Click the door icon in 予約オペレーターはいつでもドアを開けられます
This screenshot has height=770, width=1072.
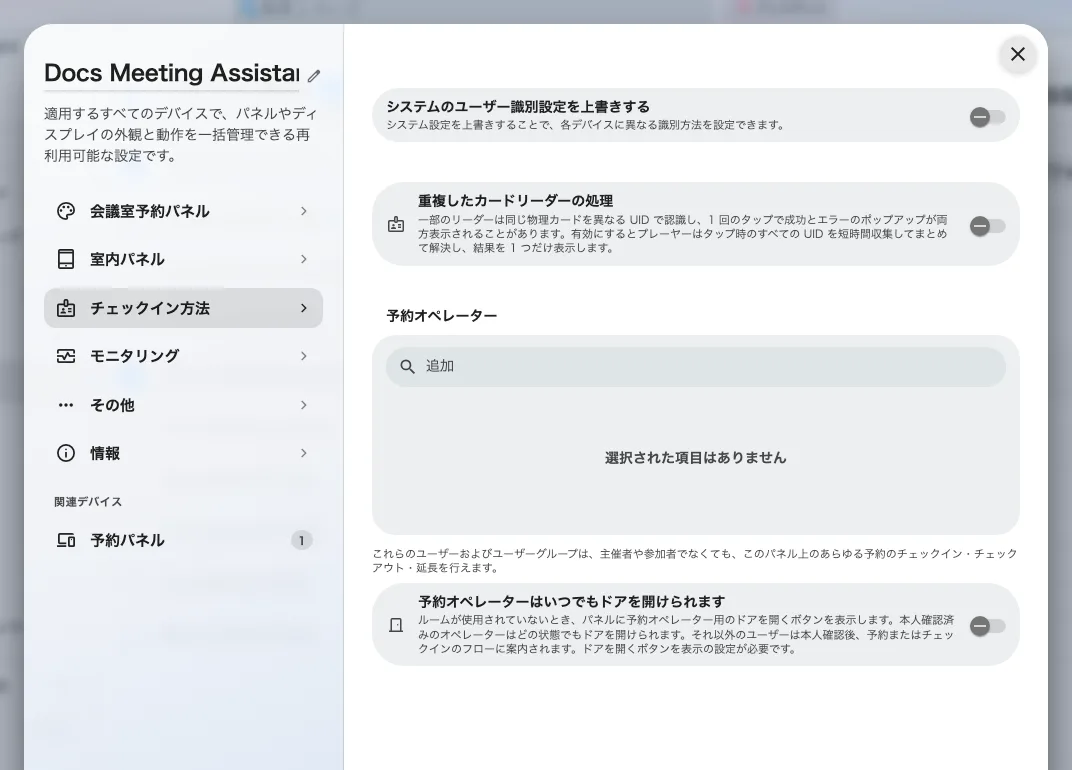tap(396, 625)
